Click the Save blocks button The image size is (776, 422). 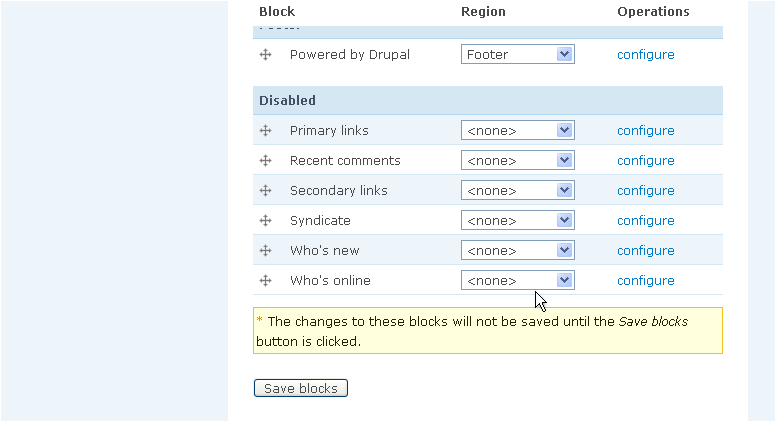[x=301, y=388]
